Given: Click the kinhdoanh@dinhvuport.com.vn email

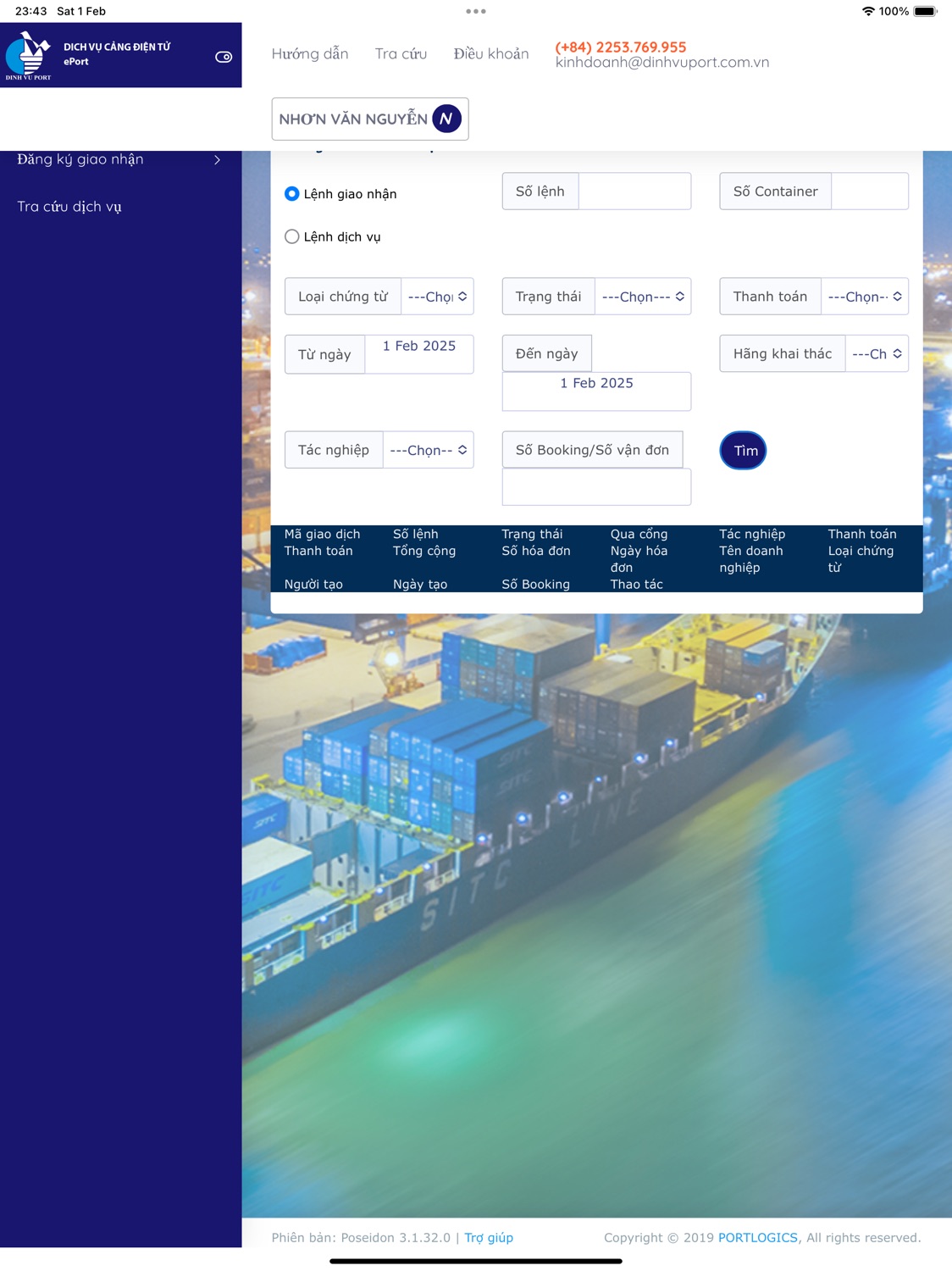Looking at the screenshot, I should pos(662,63).
